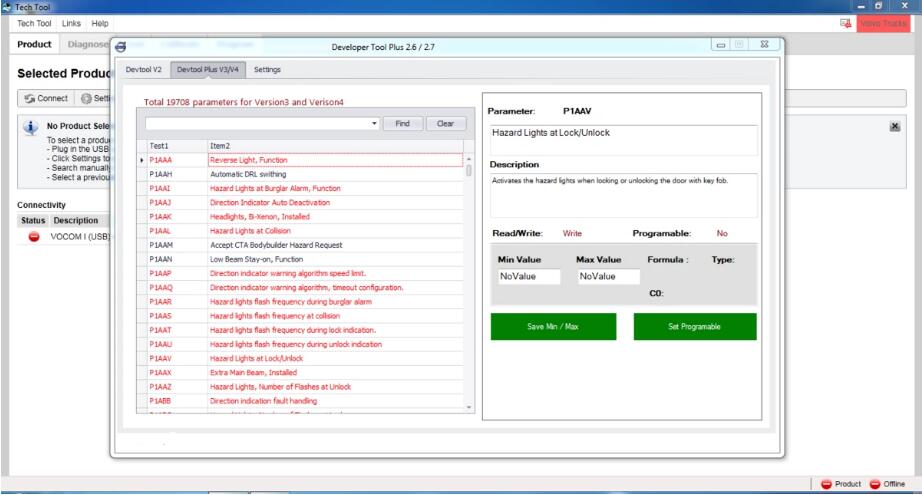922x495 pixels.
Task: Click the Description text box
Action: (624, 195)
